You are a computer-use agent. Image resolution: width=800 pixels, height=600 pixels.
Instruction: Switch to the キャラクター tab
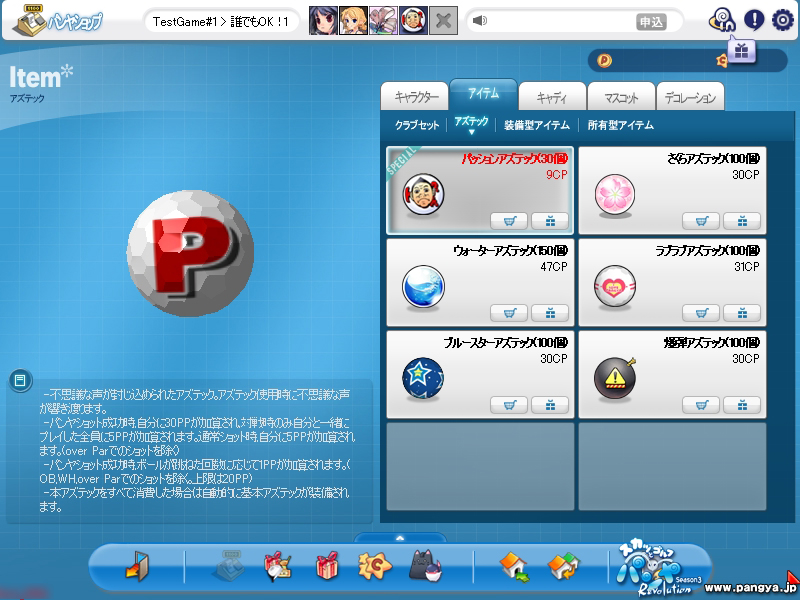click(416, 97)
